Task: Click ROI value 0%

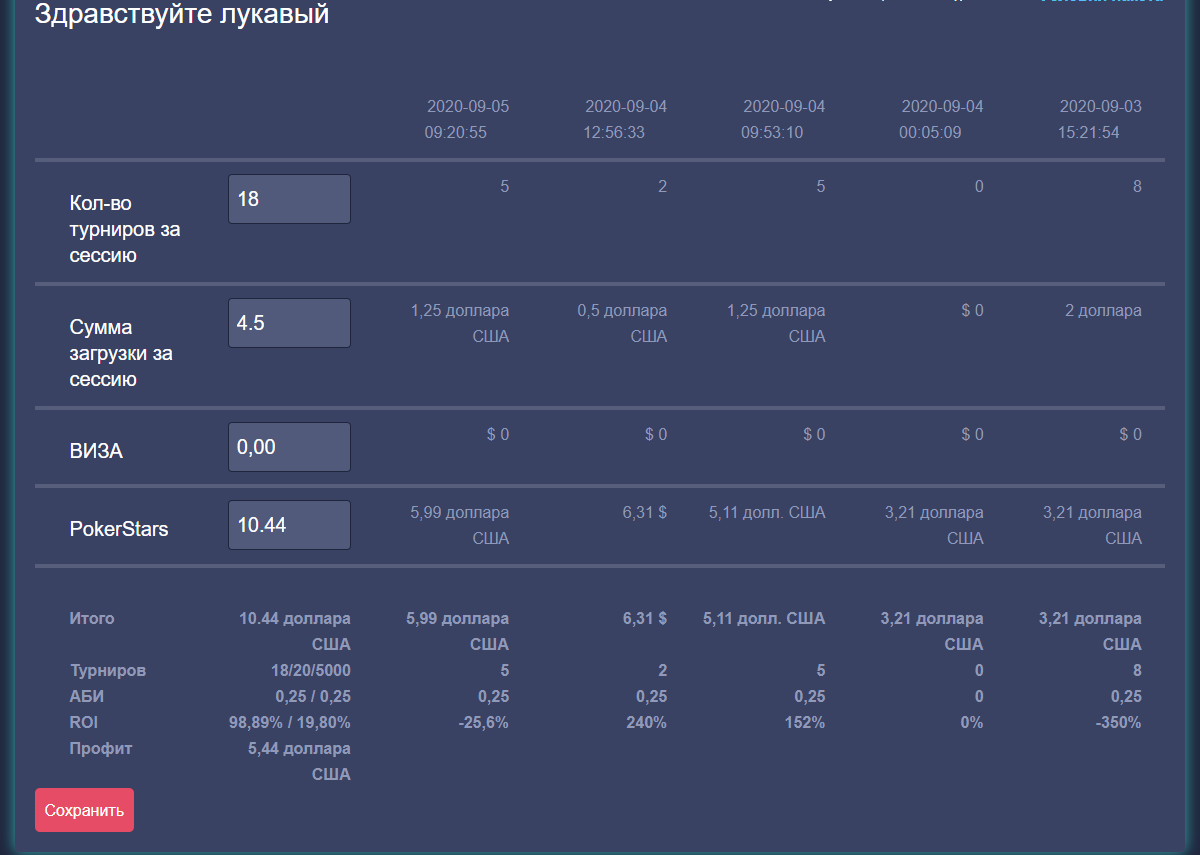Action: pyautogui.click(x=971, y=722)
